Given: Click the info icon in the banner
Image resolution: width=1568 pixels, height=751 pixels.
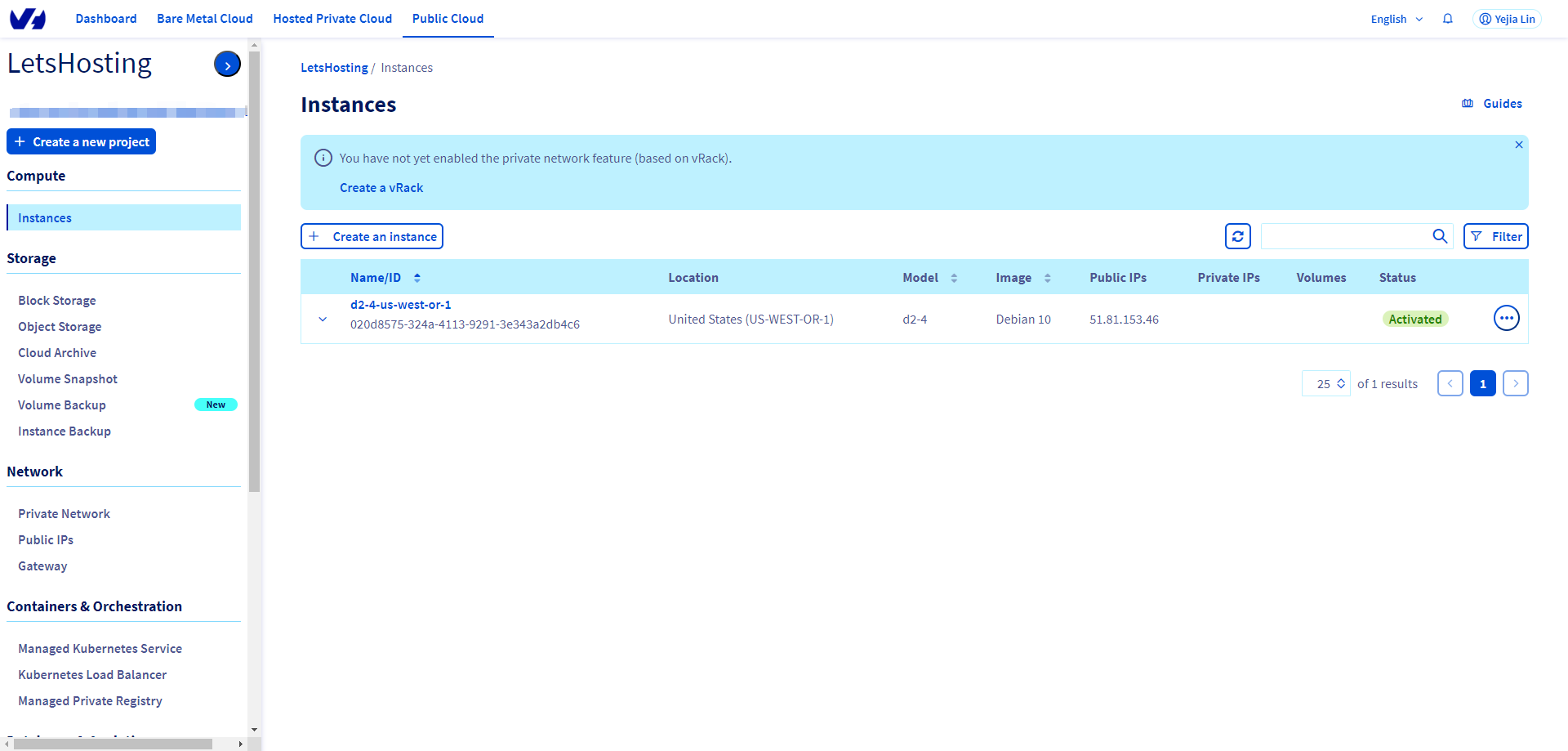Looking at the screenshot, I should pos(323,158).
